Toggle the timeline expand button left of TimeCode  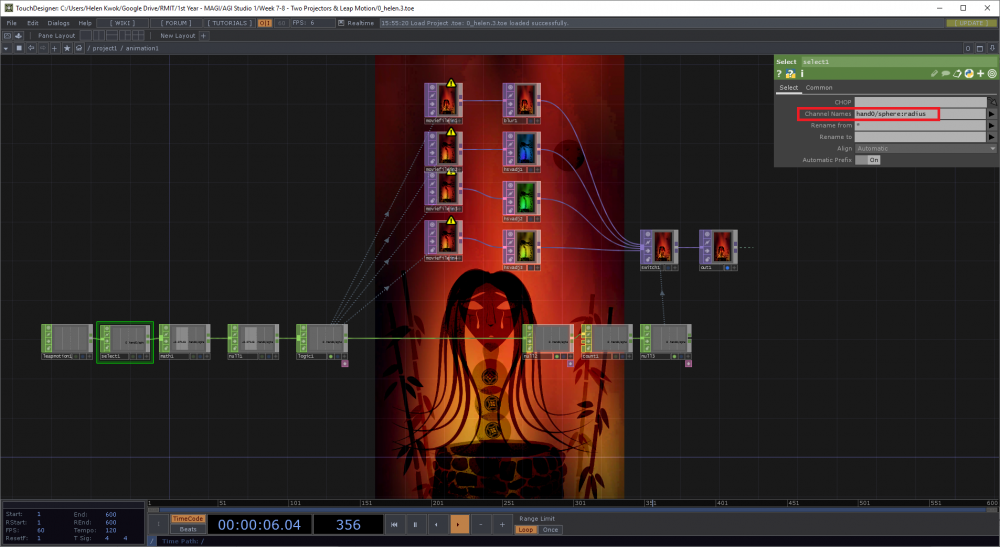(158, 524)
